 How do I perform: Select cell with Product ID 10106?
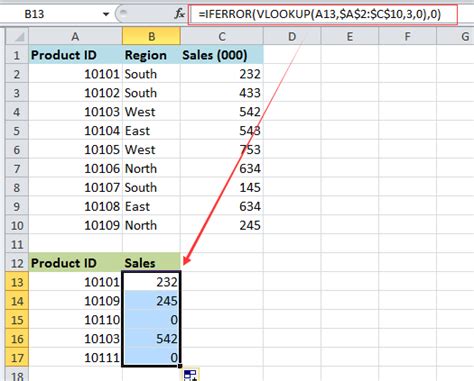coord(75,168)
